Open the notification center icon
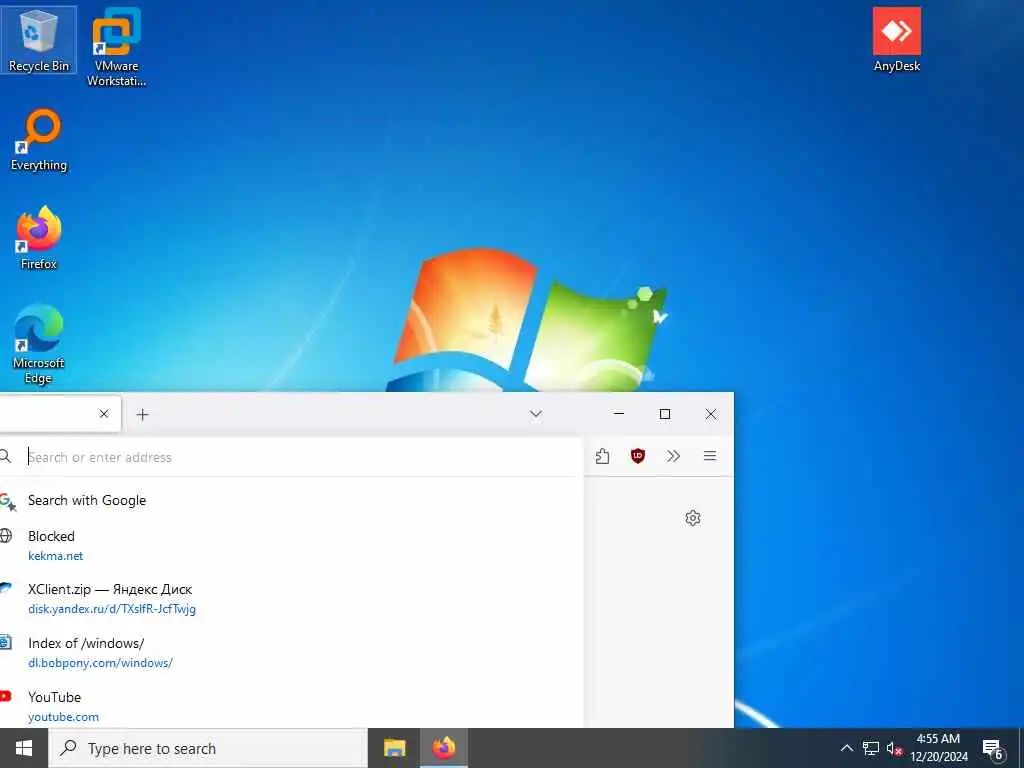This screenshot has height=768, width=1024. point(993,750)
